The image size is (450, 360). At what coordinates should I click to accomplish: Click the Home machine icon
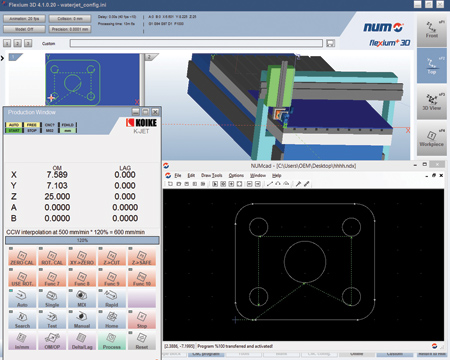(112, 319)
